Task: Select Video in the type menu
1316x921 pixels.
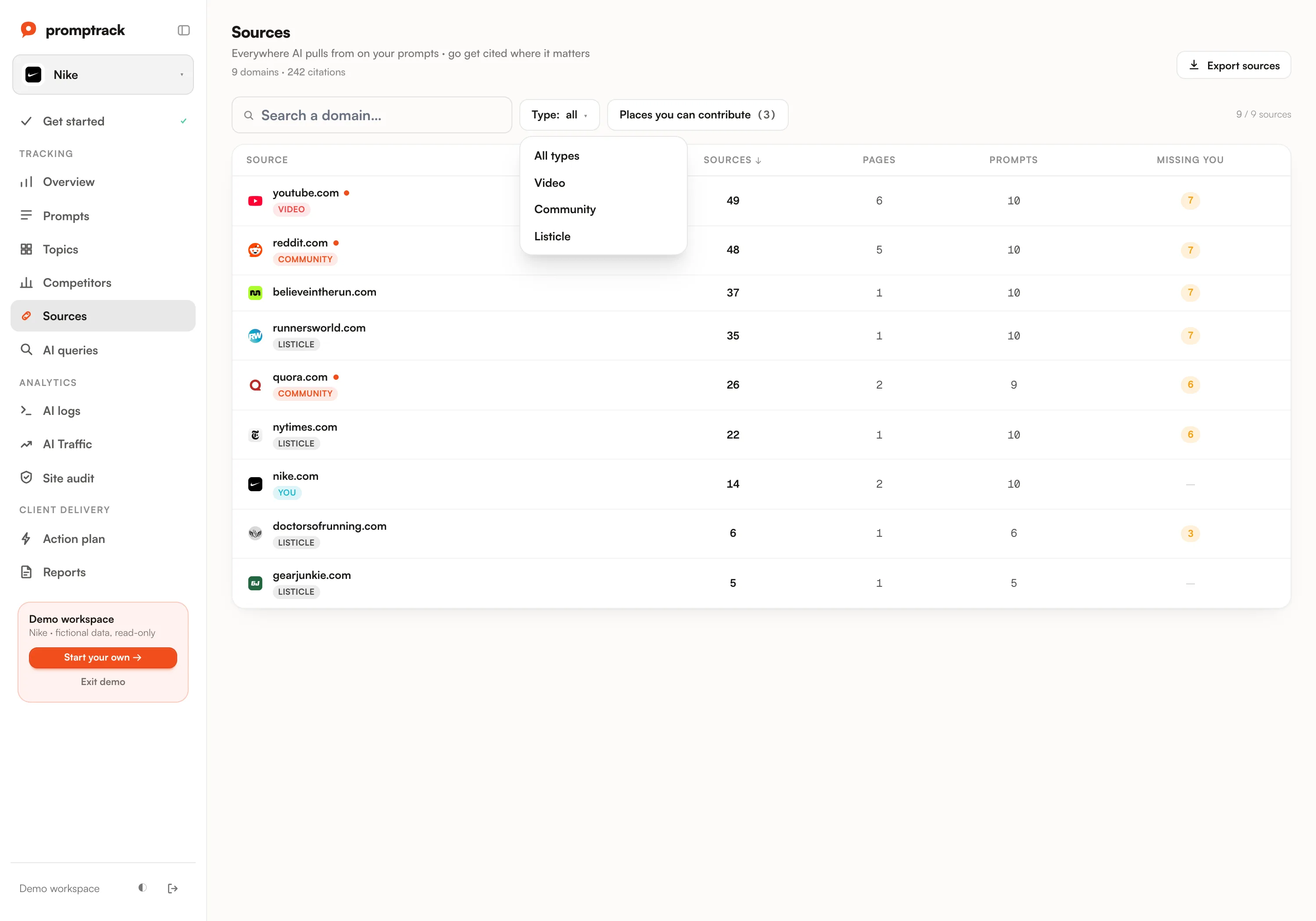Action: pos(603,183)
